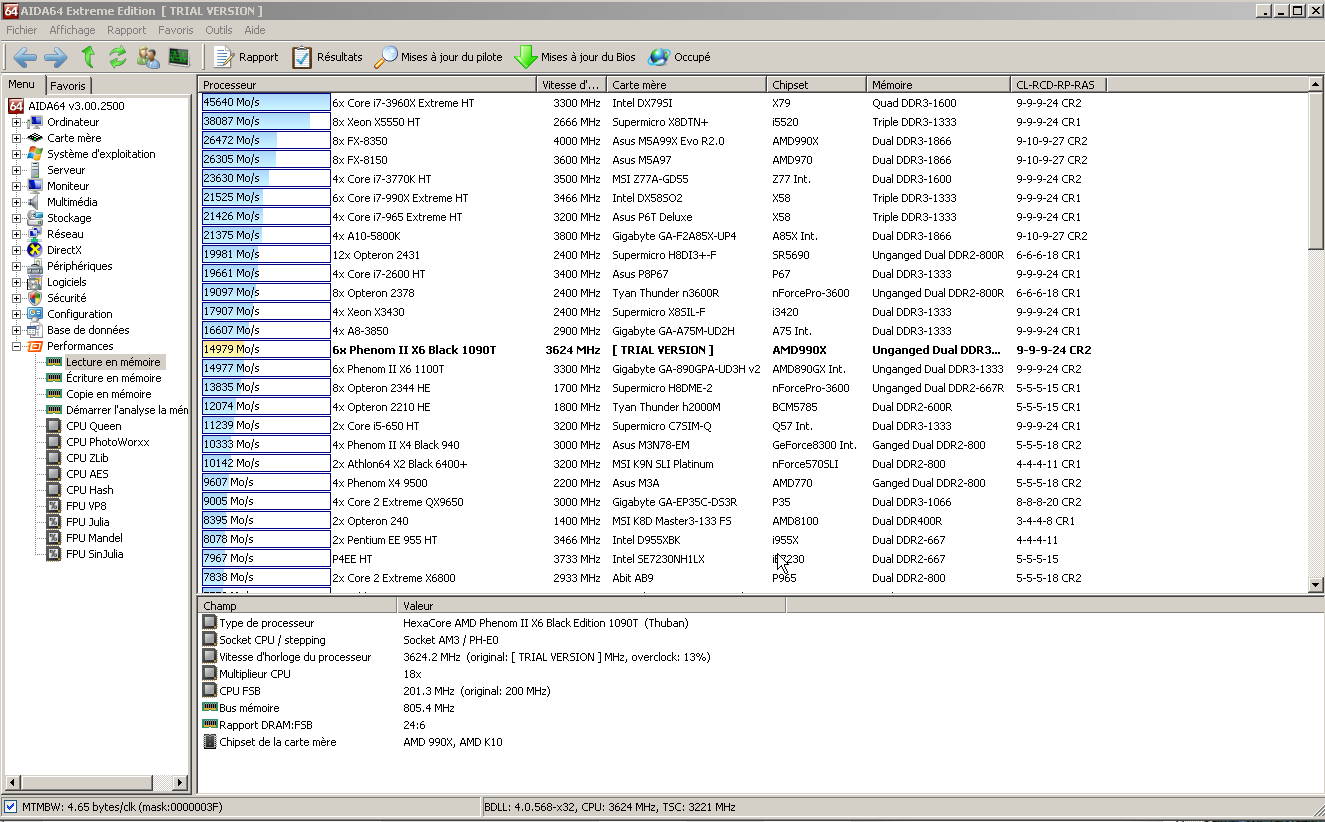The width and height of the screenshot is (1325, 822).
Task: Click the Occupé globe button
Action: click(x=679, y=57)
